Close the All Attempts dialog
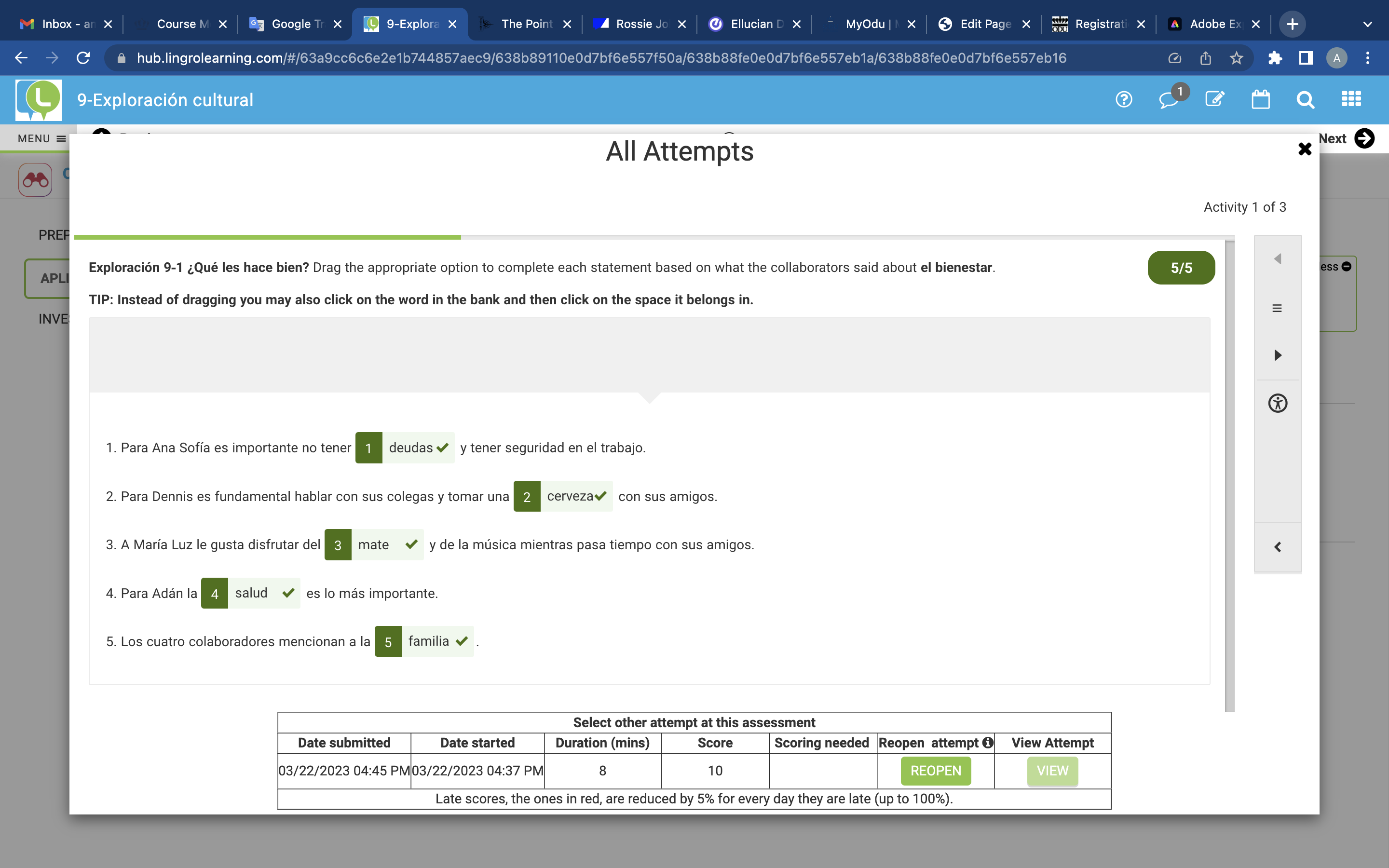This screenshot has height=868, width=1389. pos(1305,149)
